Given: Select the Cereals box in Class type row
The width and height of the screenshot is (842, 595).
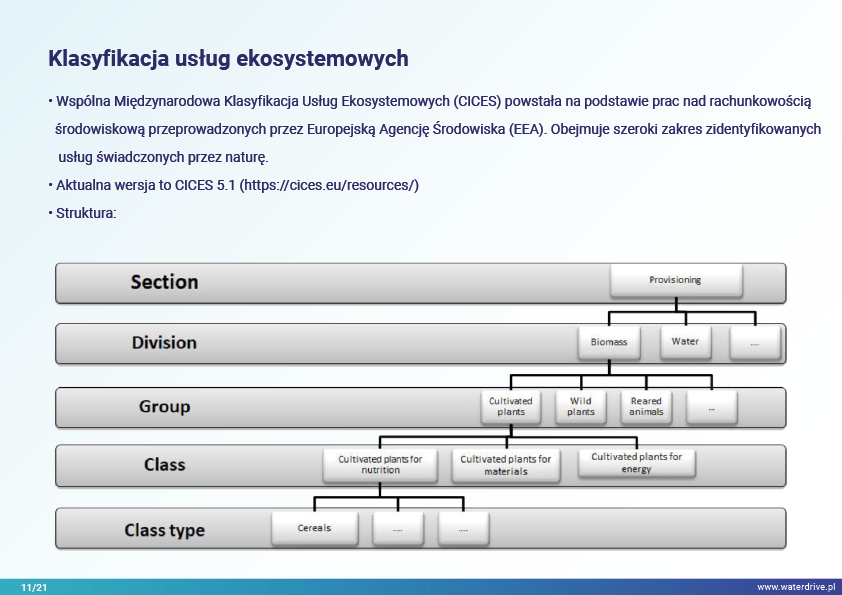Looking at the screenshot, I should pos(314,528).
